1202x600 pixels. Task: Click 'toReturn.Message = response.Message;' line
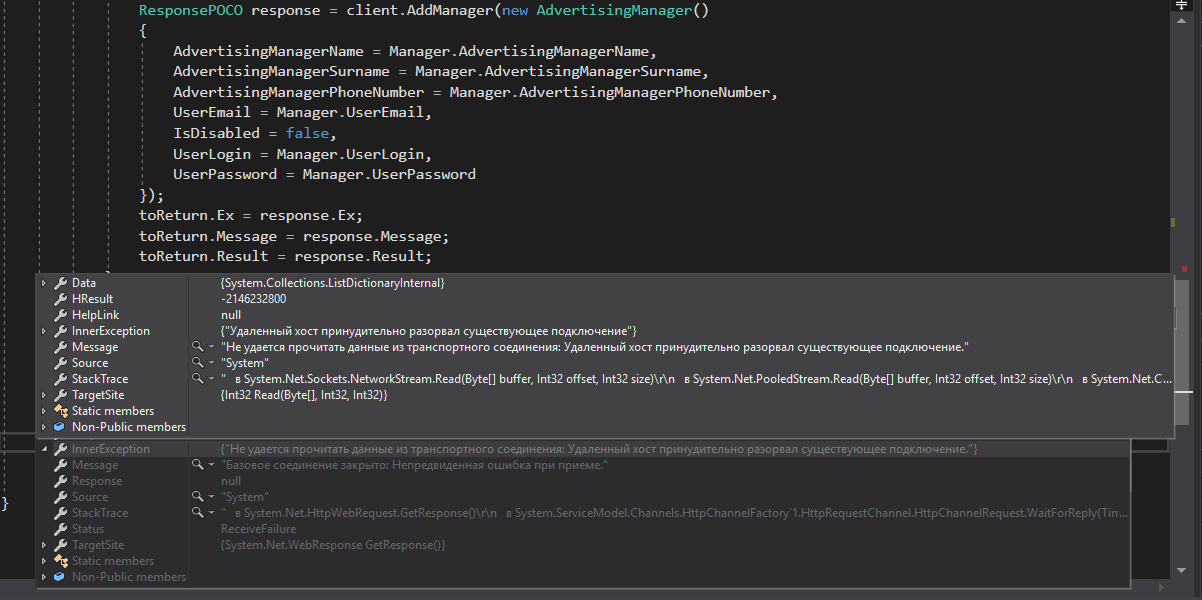tap(294, 236)
